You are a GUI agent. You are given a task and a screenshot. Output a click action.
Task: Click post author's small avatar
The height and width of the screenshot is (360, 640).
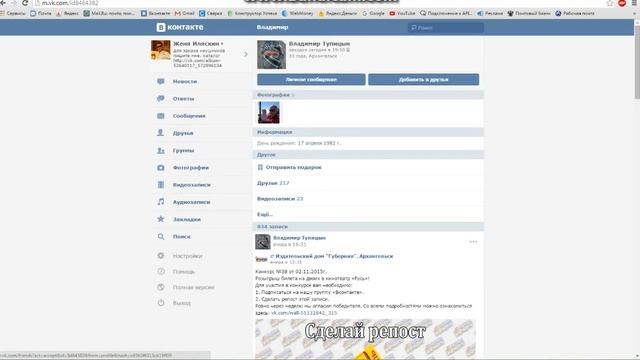263,242
